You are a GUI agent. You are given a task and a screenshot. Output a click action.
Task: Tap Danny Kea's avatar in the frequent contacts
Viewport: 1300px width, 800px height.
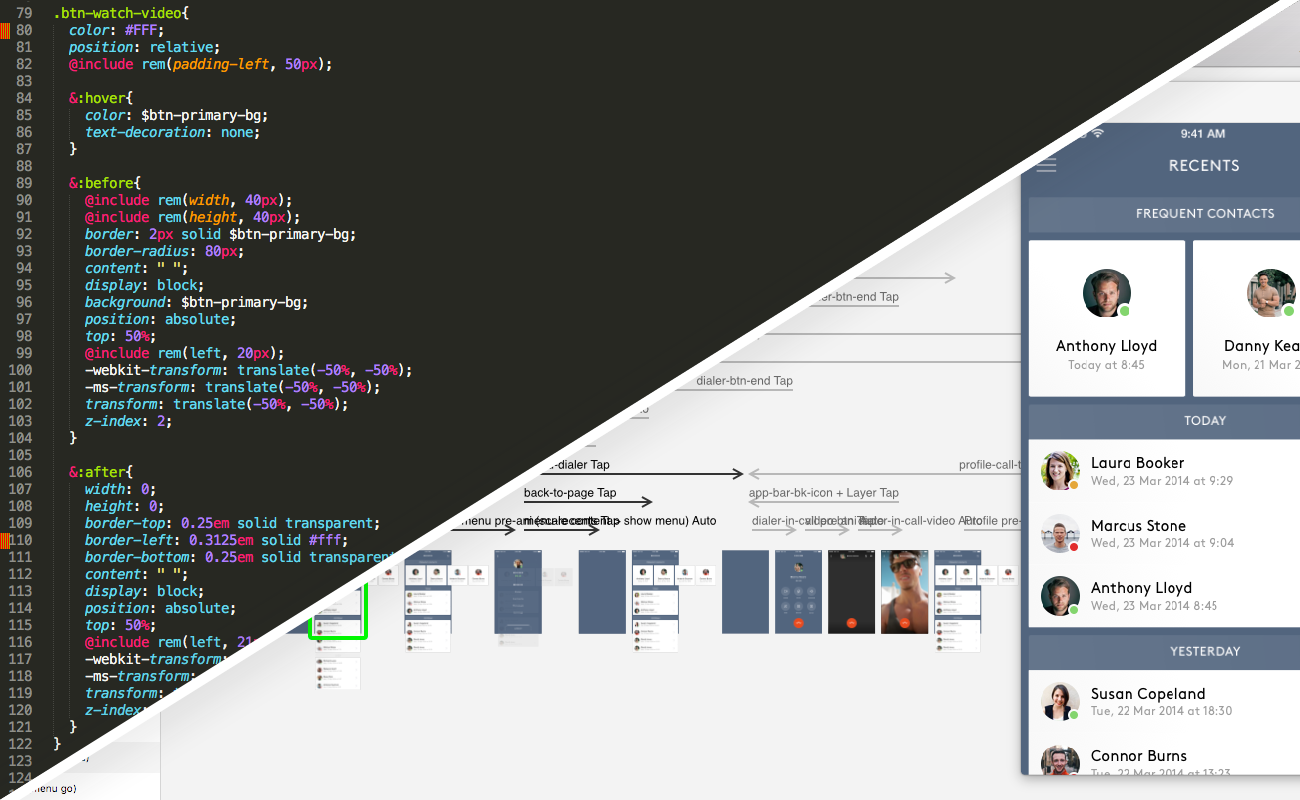coord(1272,294)
